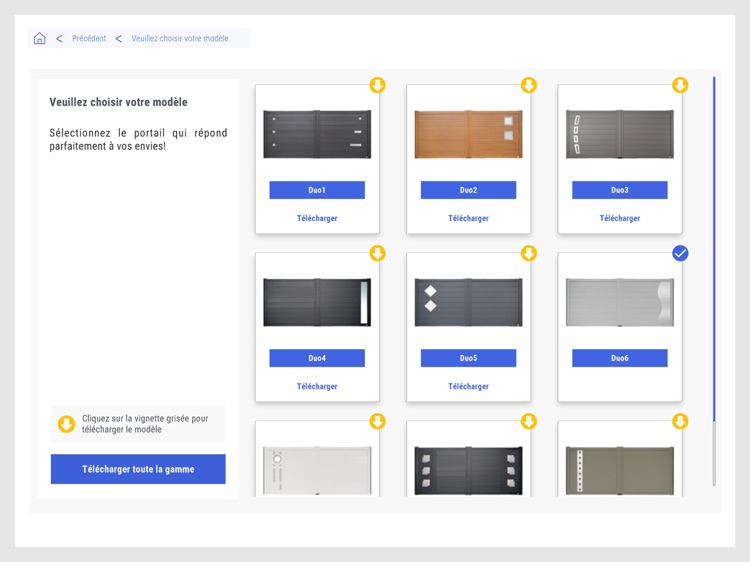Open the Précédent breadcrumb item
Screen dimensions: 750x562
pyautogui.click(x=89, y=39)
